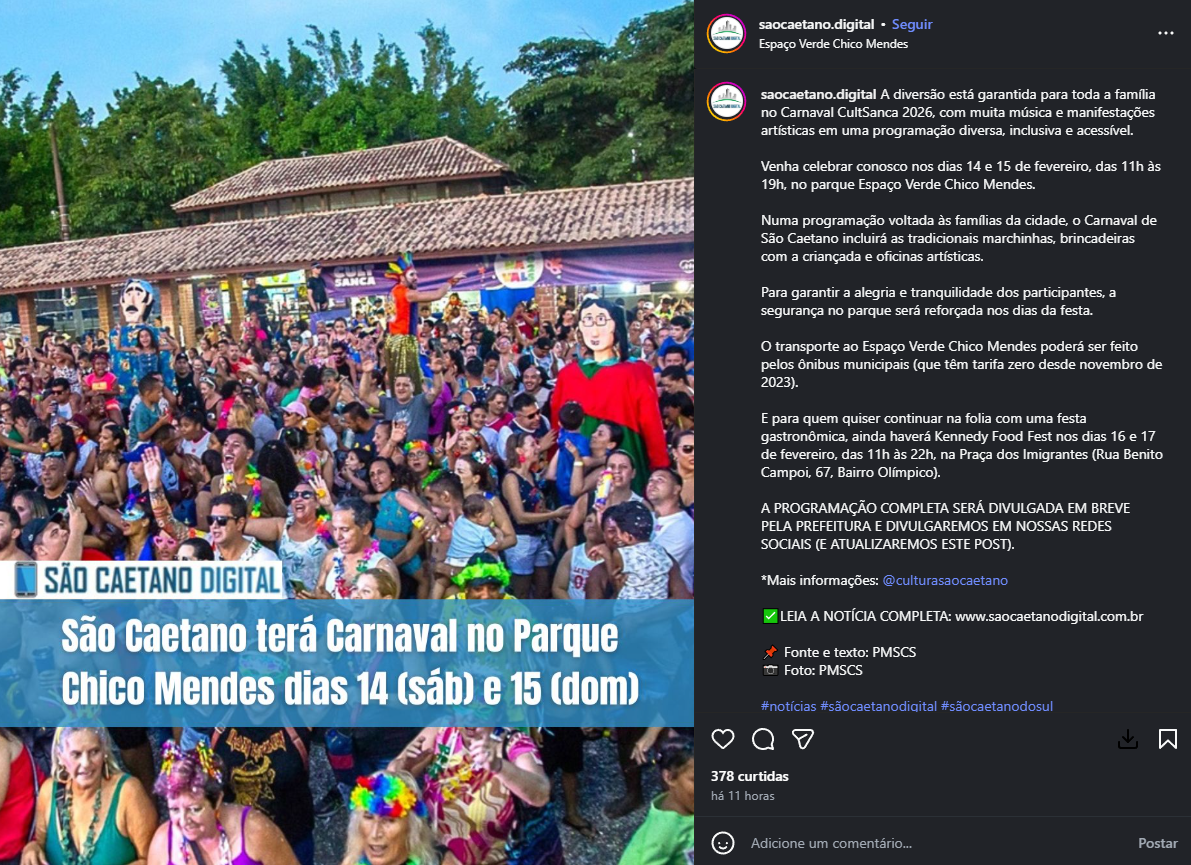Open the #notícias hashtag

[788, 706]
